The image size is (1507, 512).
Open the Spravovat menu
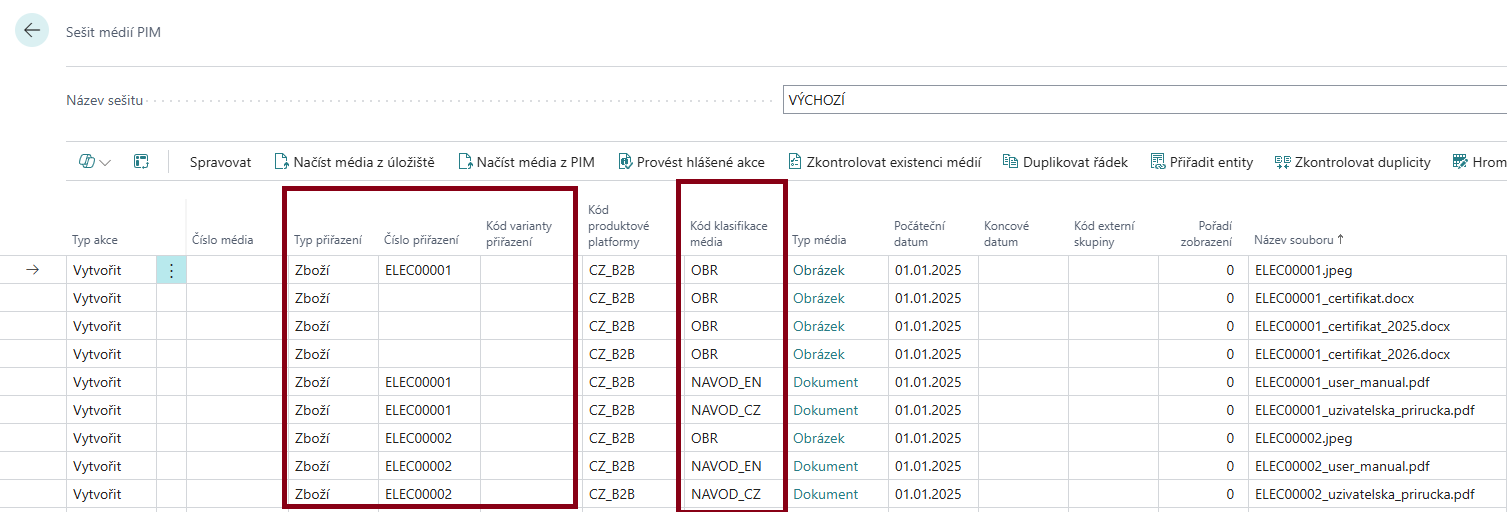220,162
